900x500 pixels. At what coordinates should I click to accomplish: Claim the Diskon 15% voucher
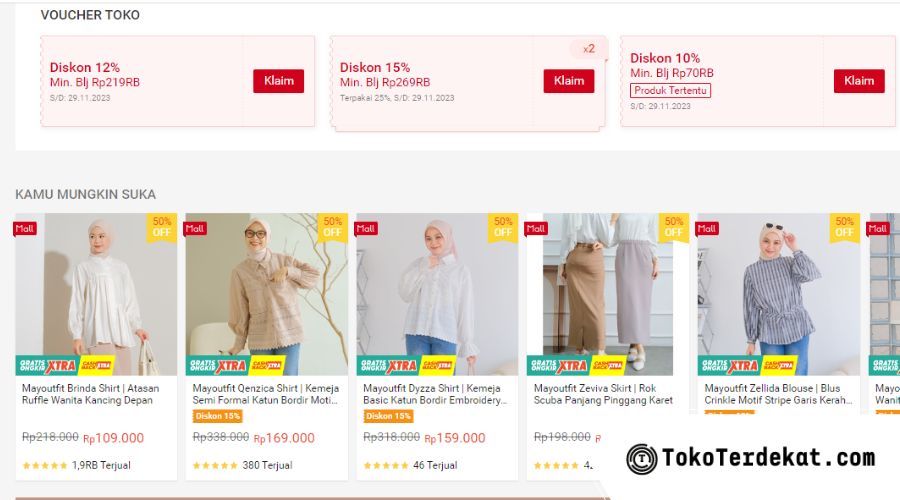point(569,81)
